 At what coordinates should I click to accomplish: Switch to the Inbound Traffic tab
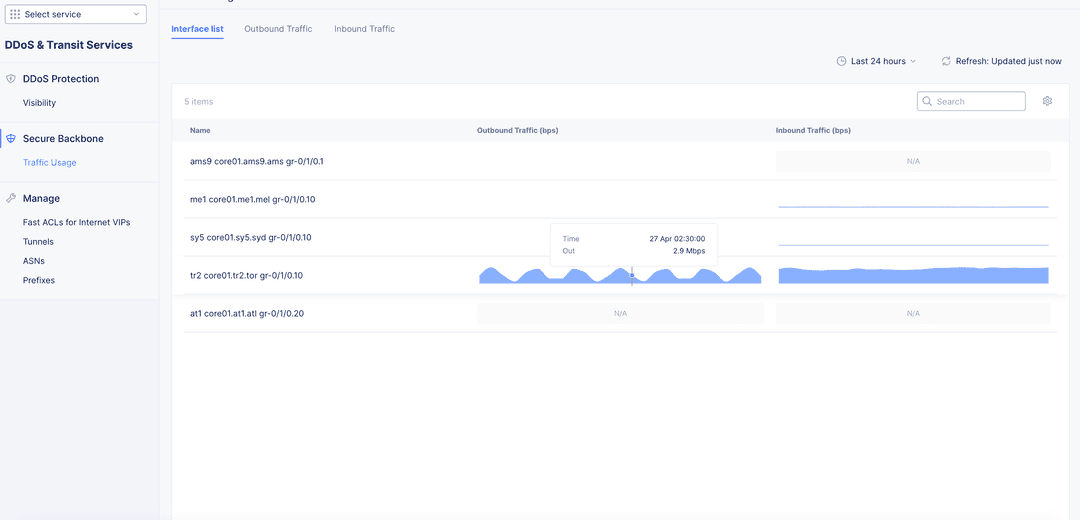click(364, 29)
